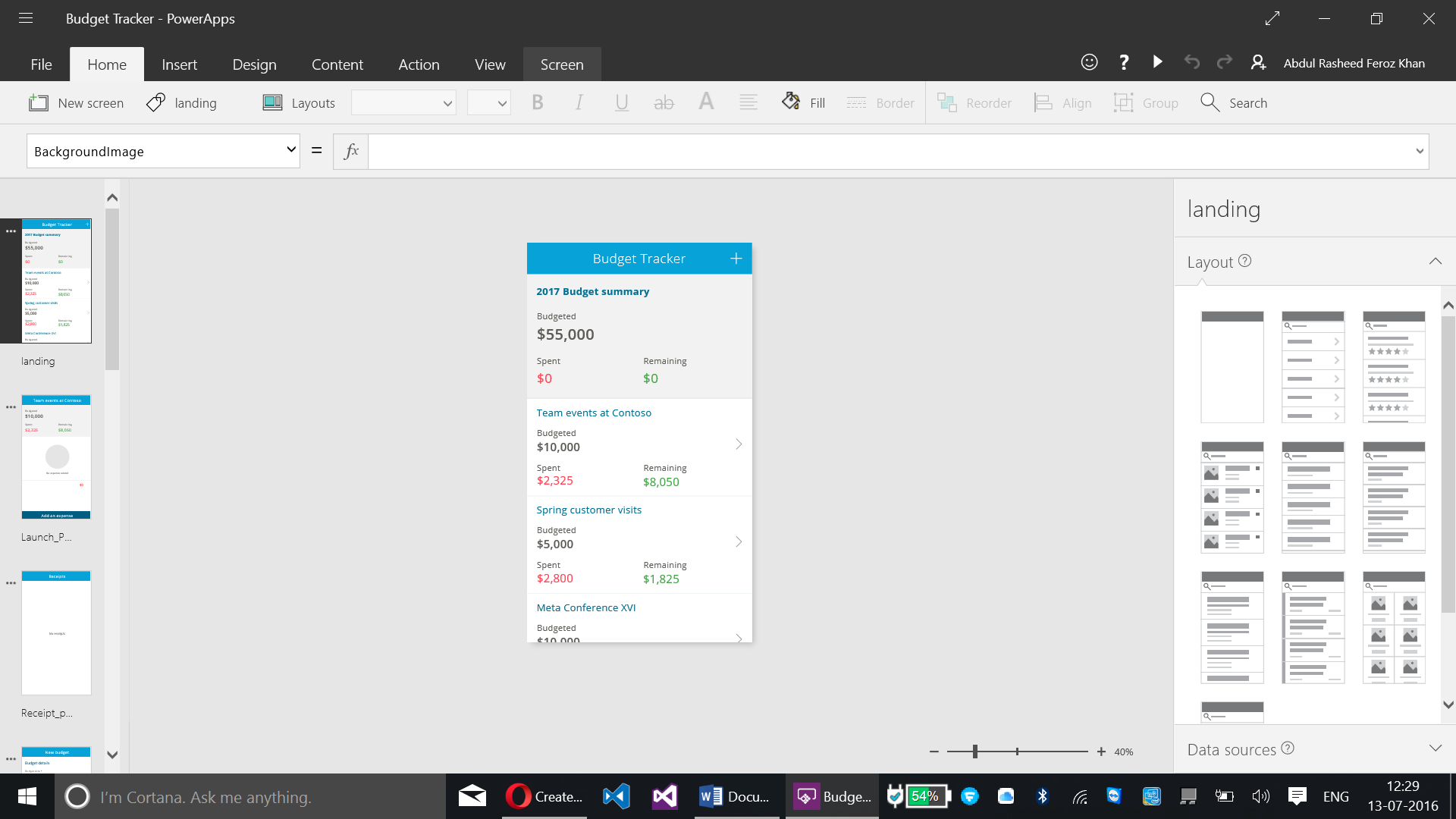
Task: Click the undo arrow icon
Action: (x=1192, y=62)
